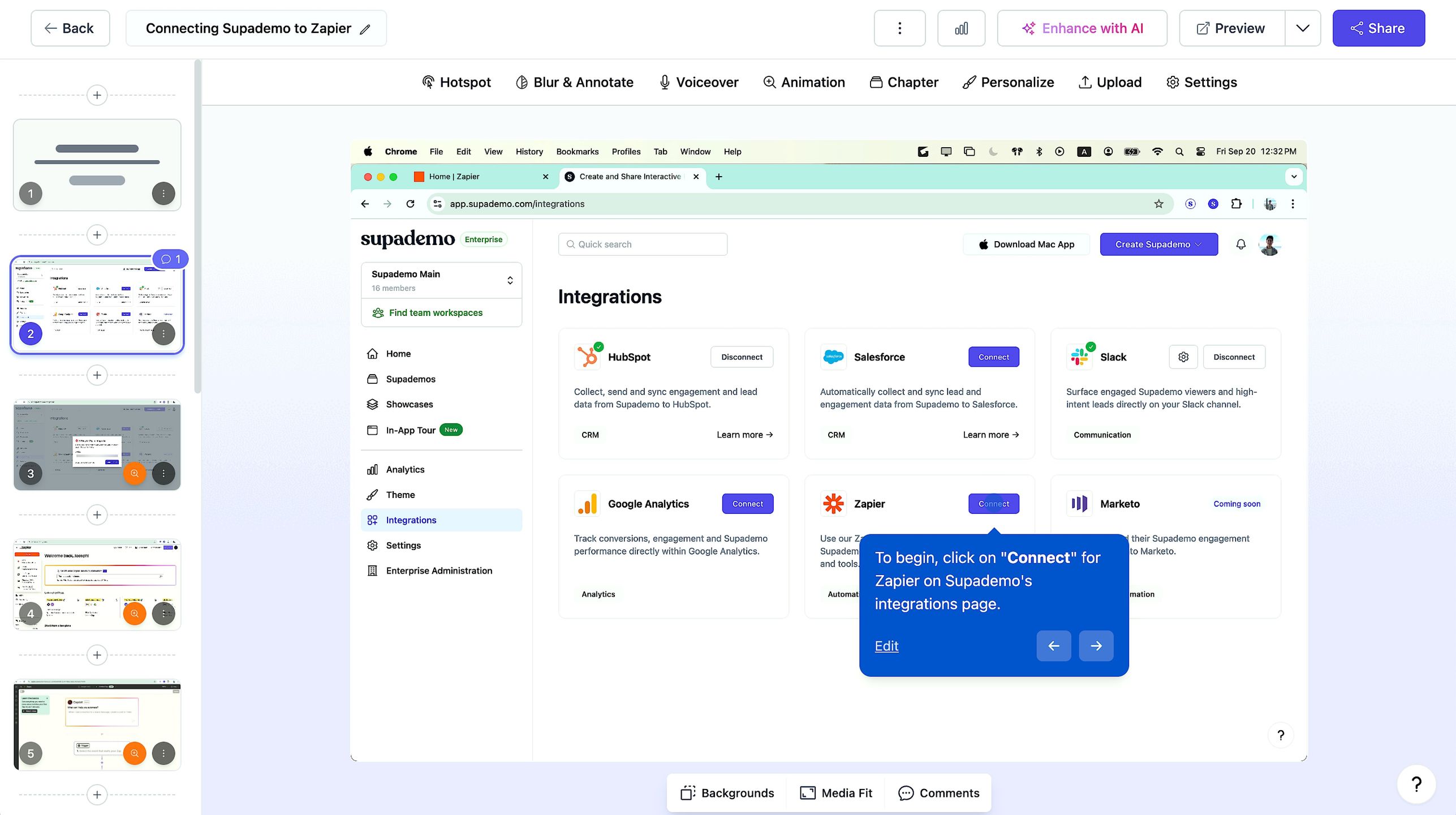Viewport: 1456px width, 815px height.
Task: Open the Personalize tool
Action: 1008,83
